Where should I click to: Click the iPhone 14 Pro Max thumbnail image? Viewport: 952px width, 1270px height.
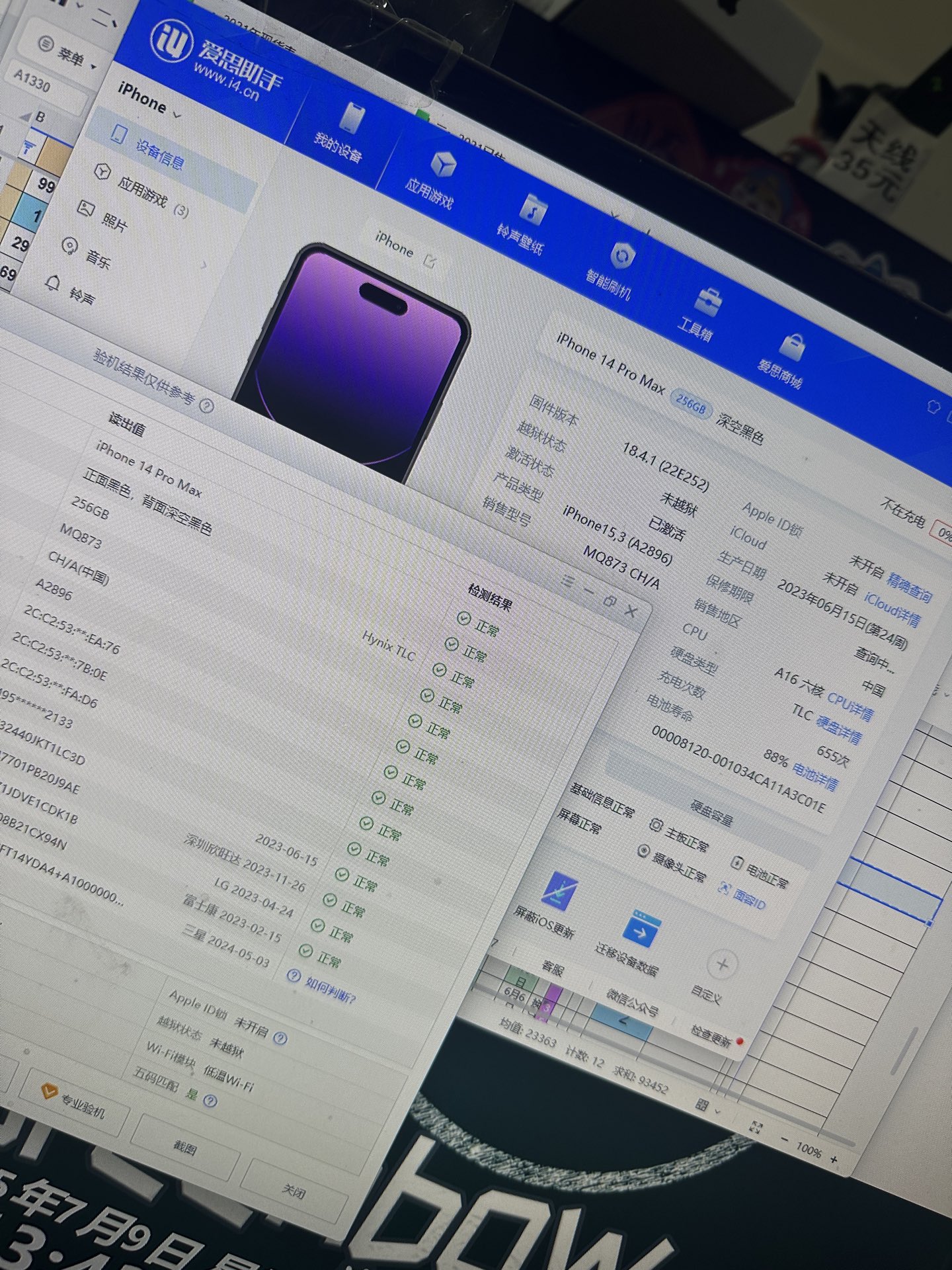click(x=357, y=360)
